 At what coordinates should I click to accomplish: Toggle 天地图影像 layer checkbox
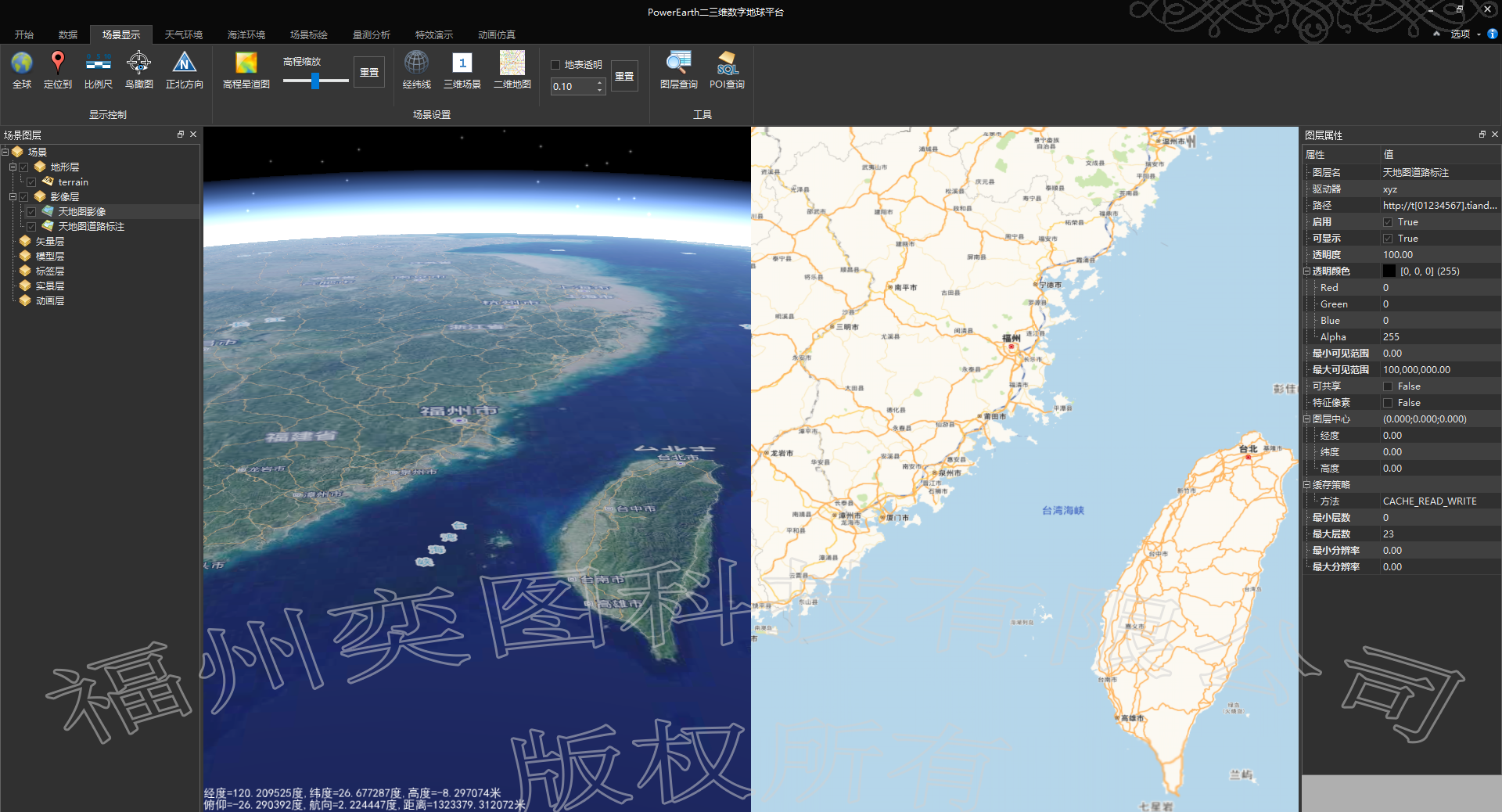[x=31, y=212]
